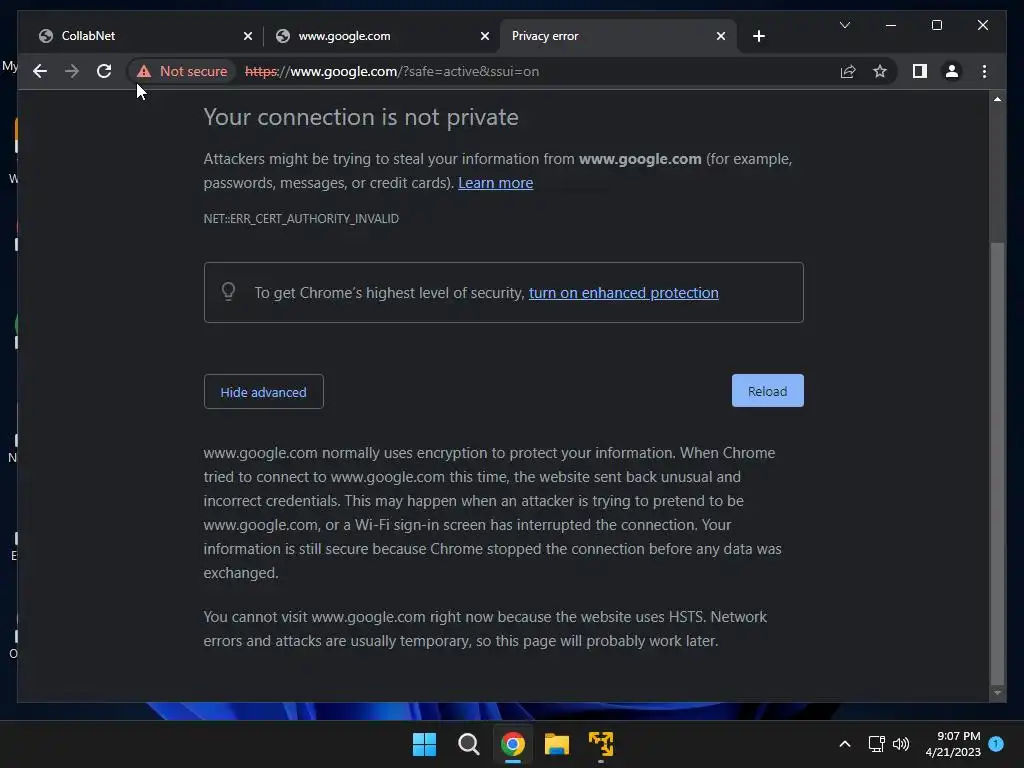Open network status tray icon
This screenshot has height=768, width=1024.
click(876, 744)
